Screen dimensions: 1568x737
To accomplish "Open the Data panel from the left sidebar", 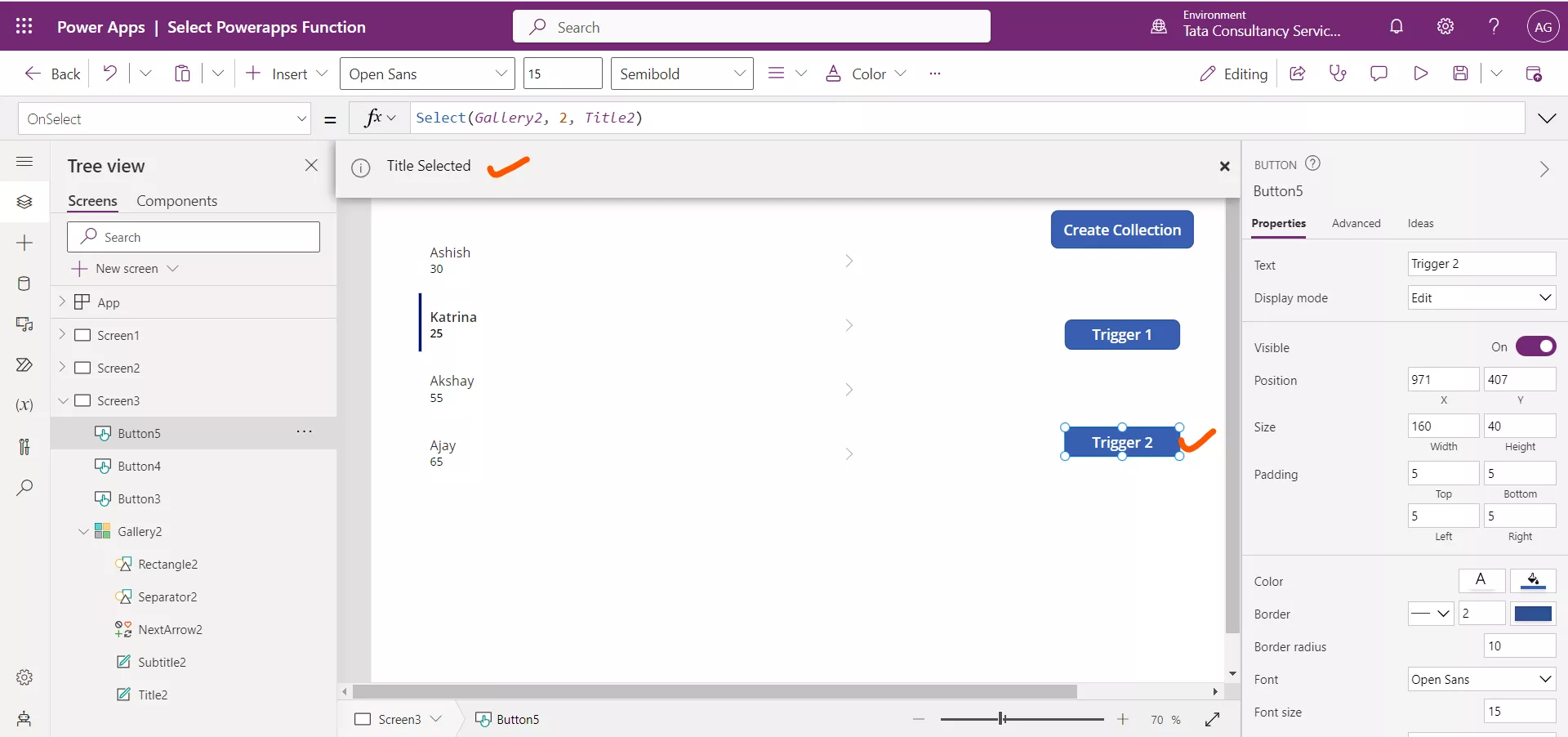I will click(24, 284).
